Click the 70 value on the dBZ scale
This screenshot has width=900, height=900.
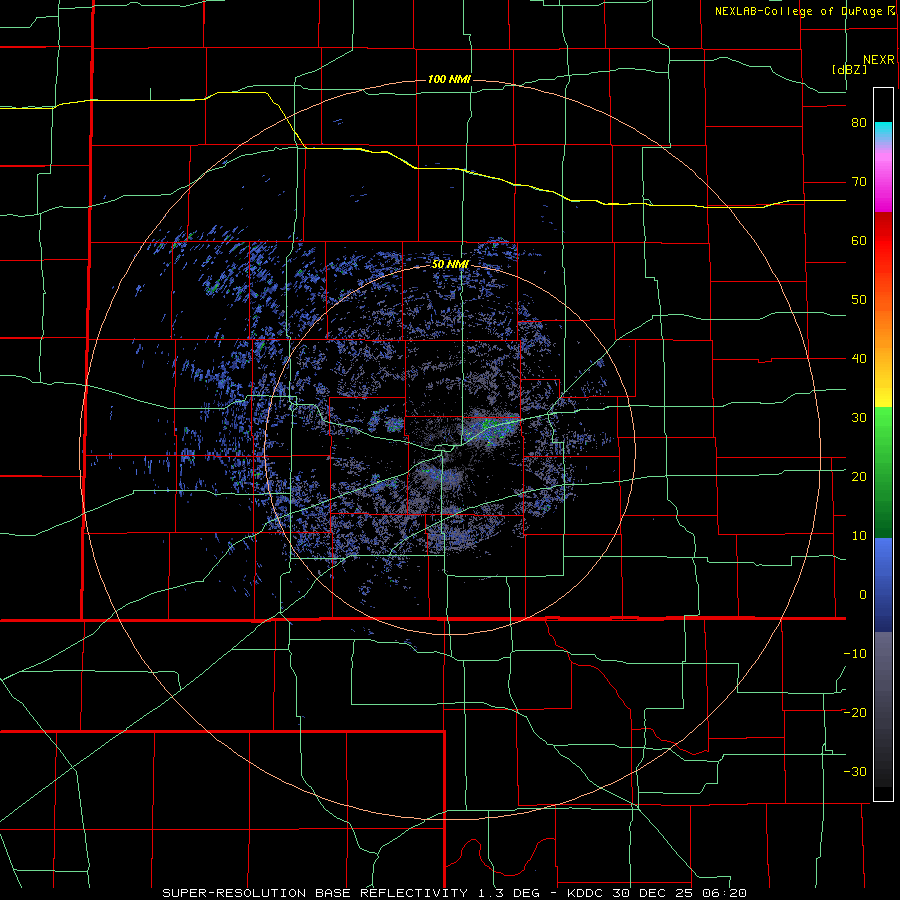(x=859, y=182)
